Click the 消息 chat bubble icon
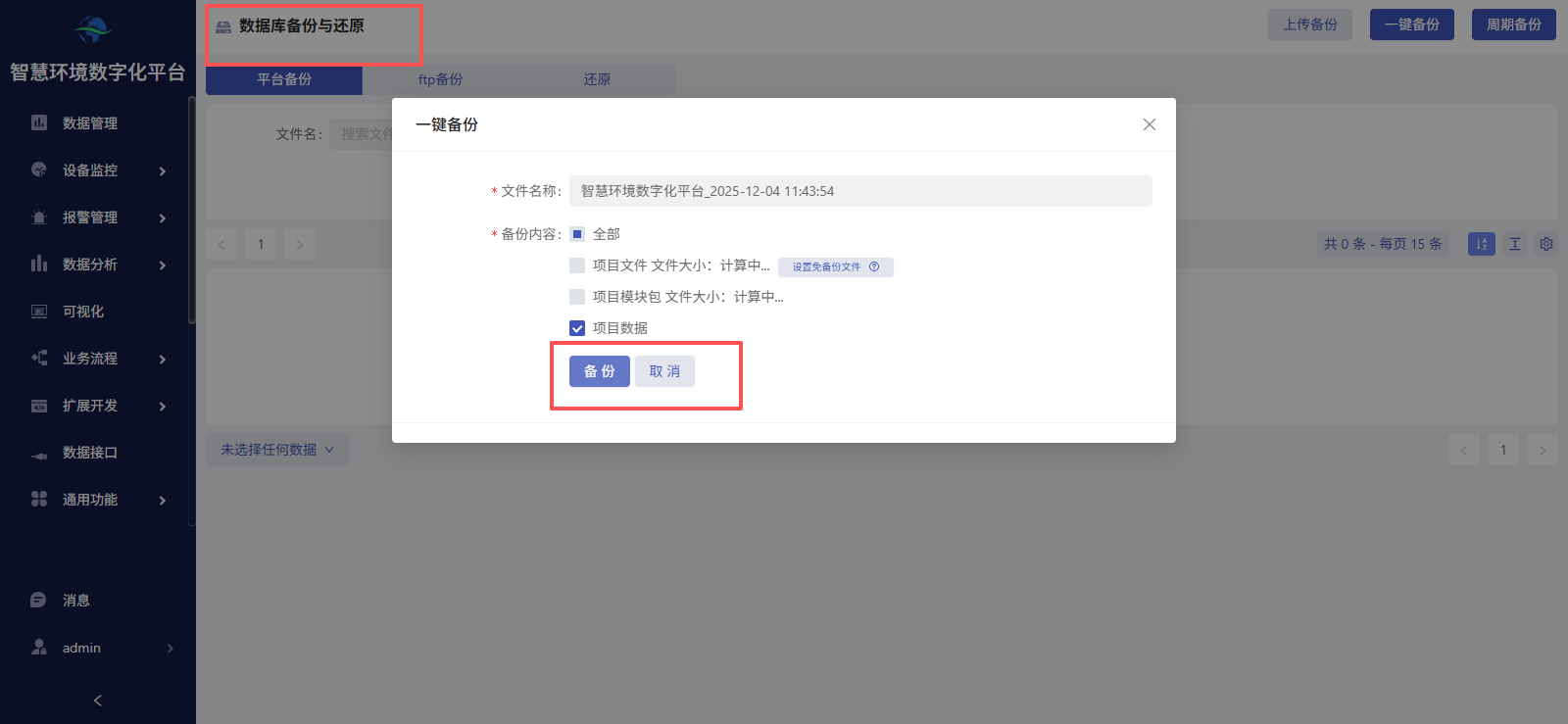Image resolution: width=1568 pixels, height=724 pixels. tap(38, 600)
